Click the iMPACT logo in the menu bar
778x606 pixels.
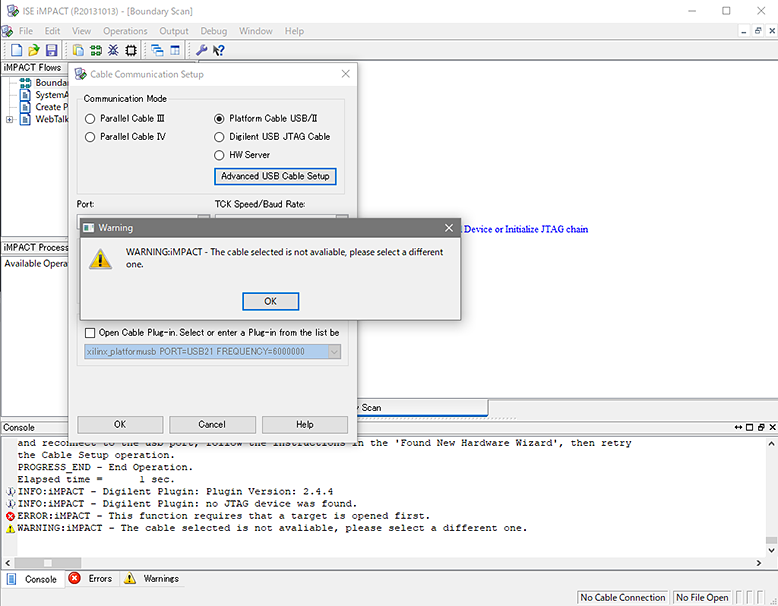(x=7, y=31)
